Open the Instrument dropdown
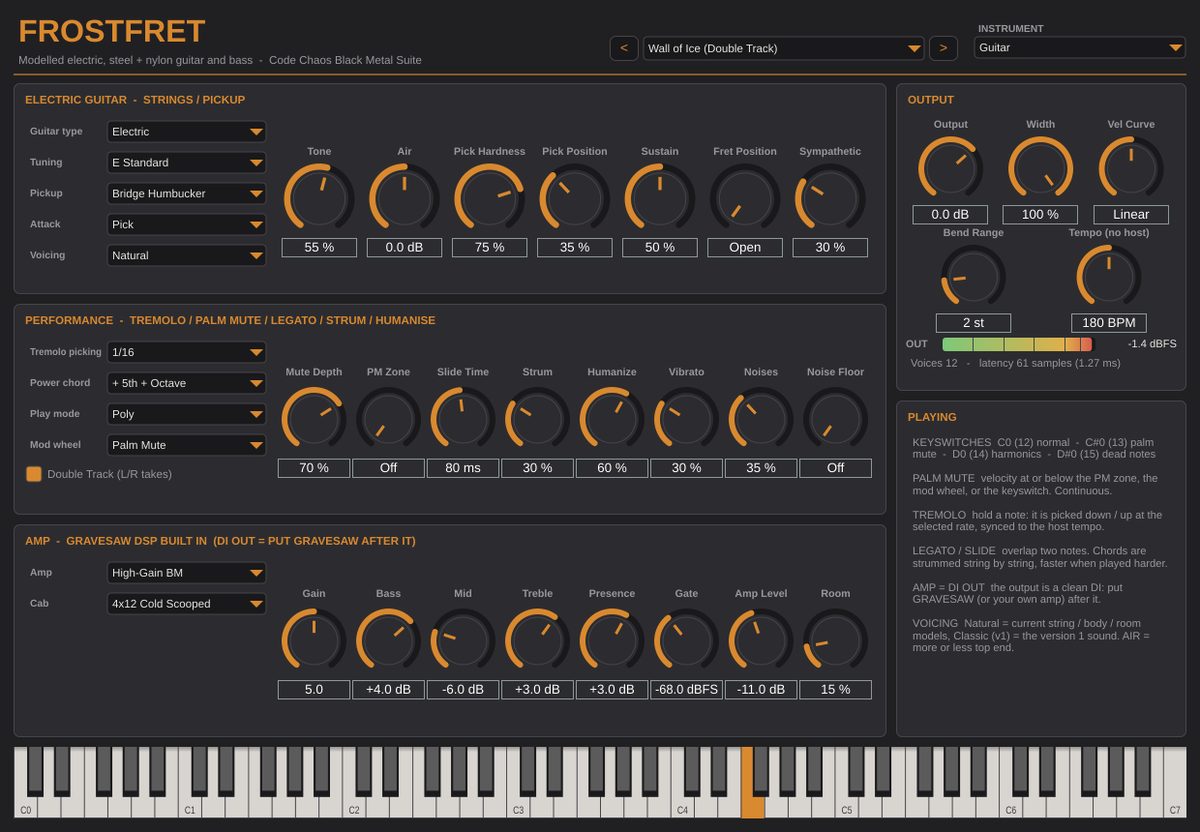Viewport: 1200px width, 832px height. pyautogui.click(x=1080, y=47)
